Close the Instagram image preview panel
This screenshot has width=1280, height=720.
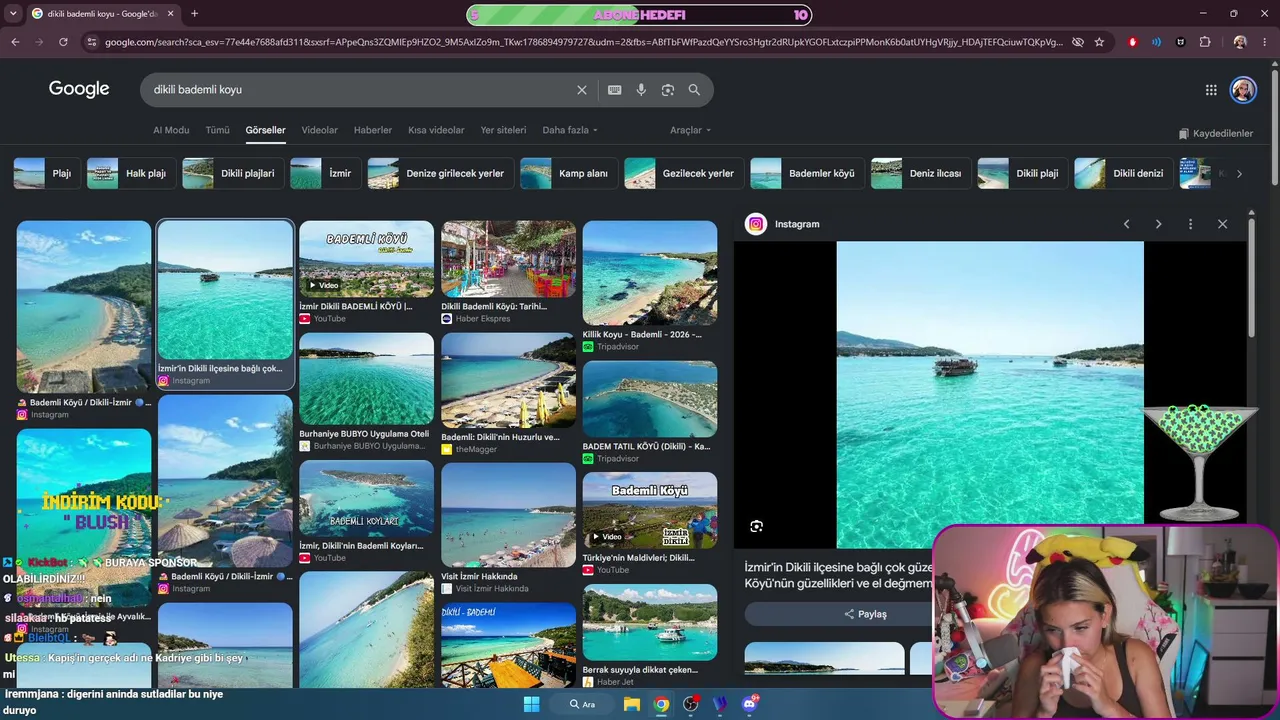coord(1222,224)
